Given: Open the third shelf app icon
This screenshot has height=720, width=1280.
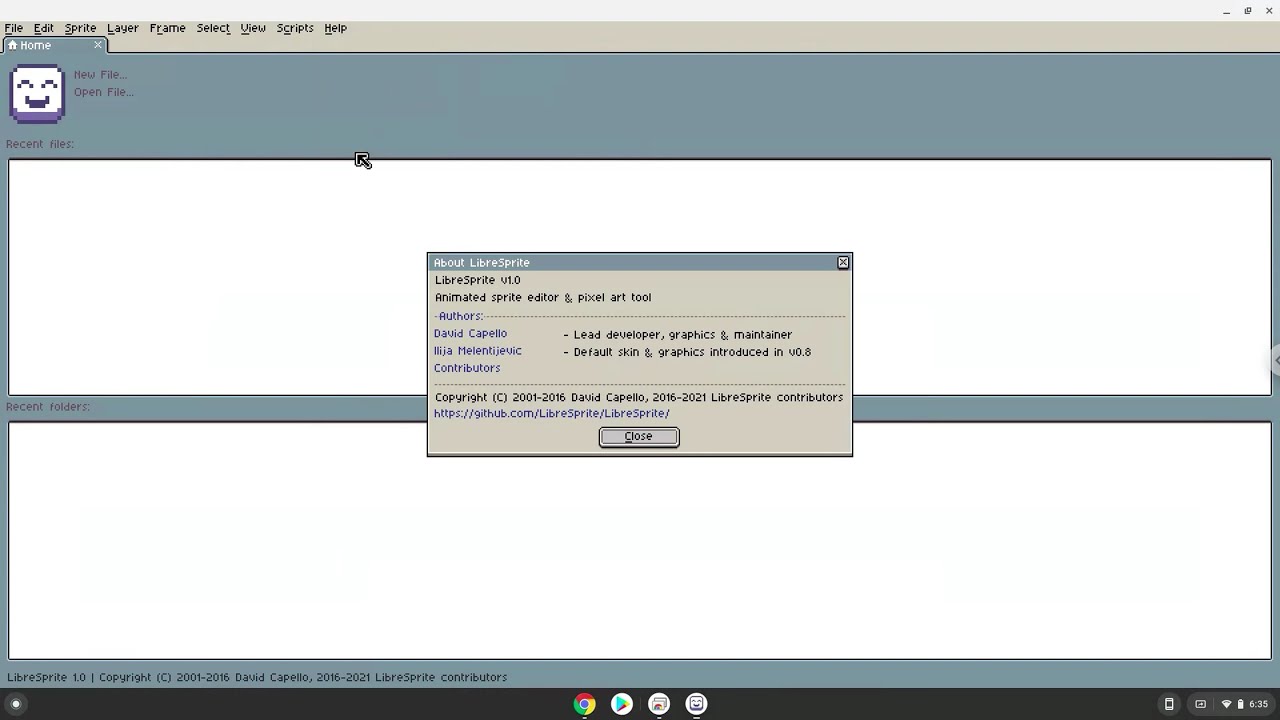Looking at the screenshot, I should tap(659, 704).
